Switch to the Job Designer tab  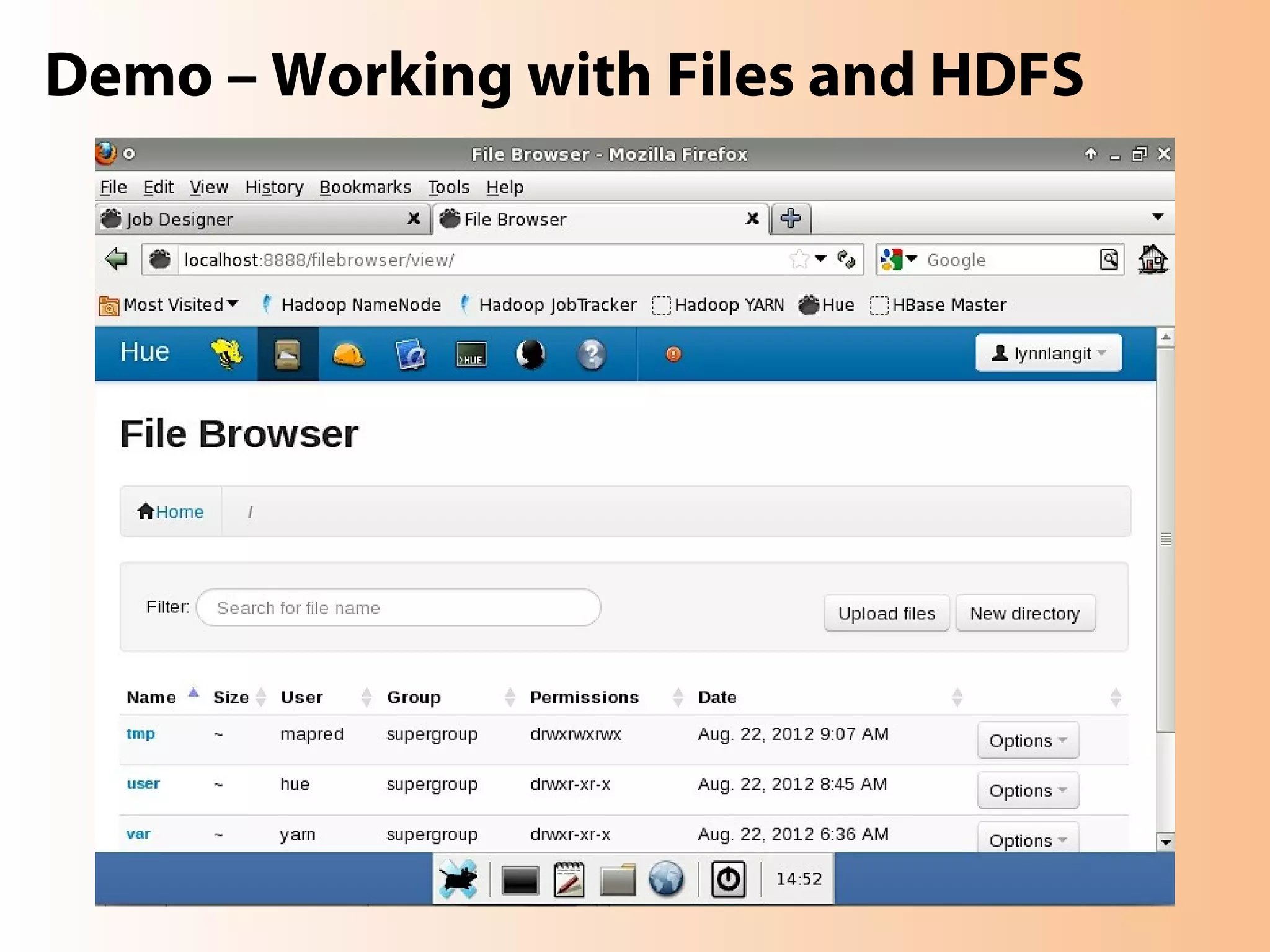coord(262,218)
